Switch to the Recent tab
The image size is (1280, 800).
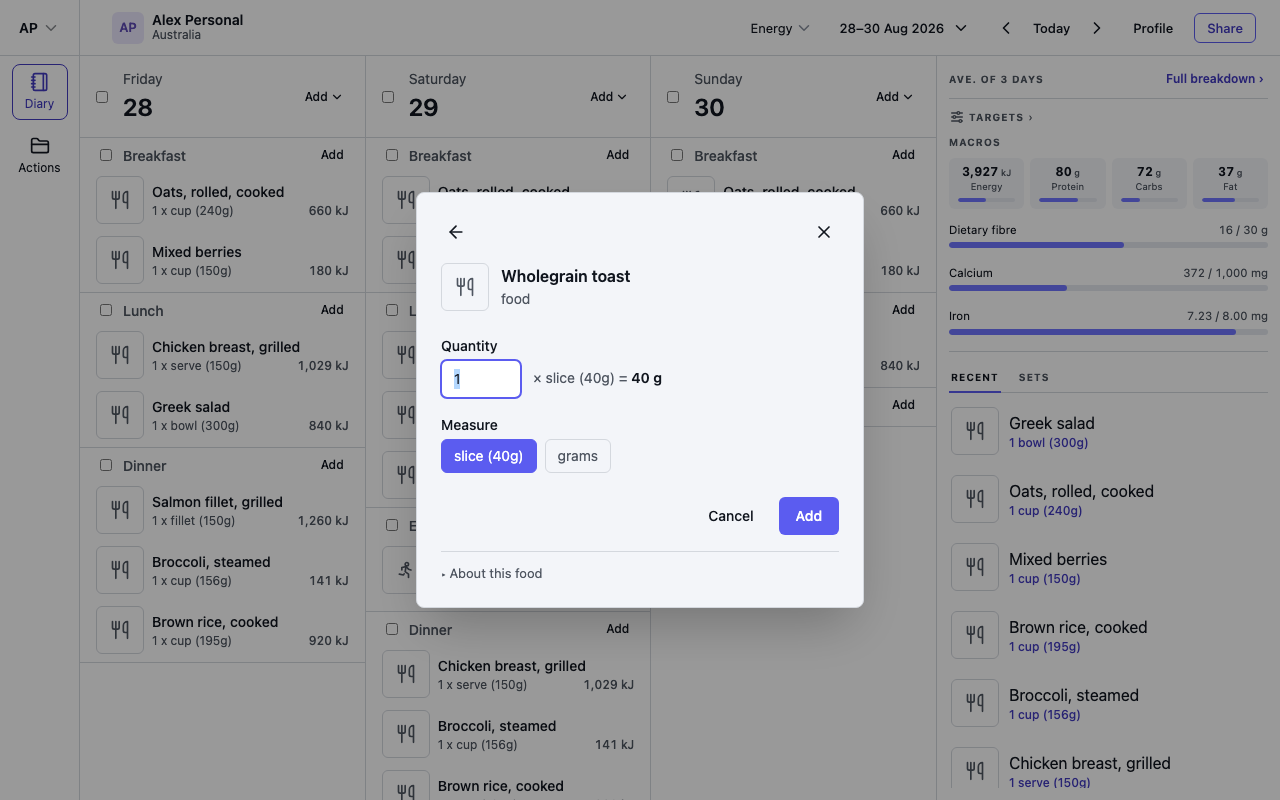(x=974, y=378)
